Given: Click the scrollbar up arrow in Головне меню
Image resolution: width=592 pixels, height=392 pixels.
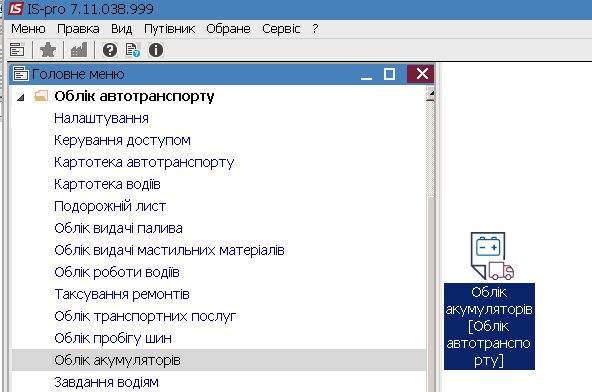Looking at the screenshot, I should pyautogui.click(x=430, y=93).
